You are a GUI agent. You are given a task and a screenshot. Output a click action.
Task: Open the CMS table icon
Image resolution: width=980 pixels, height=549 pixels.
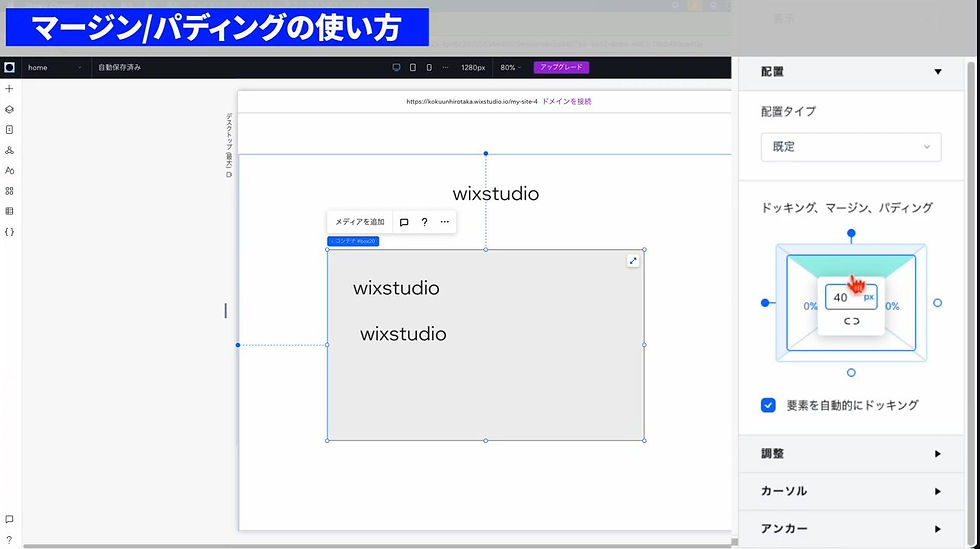point(9,211)
